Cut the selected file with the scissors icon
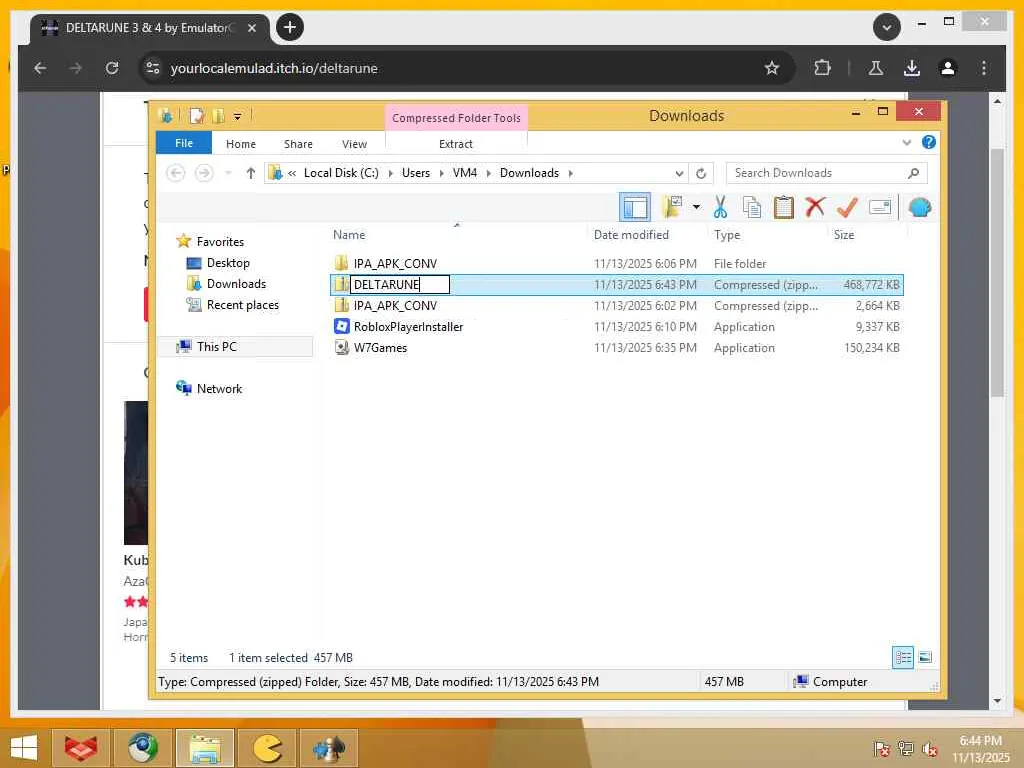 (720, 208)
